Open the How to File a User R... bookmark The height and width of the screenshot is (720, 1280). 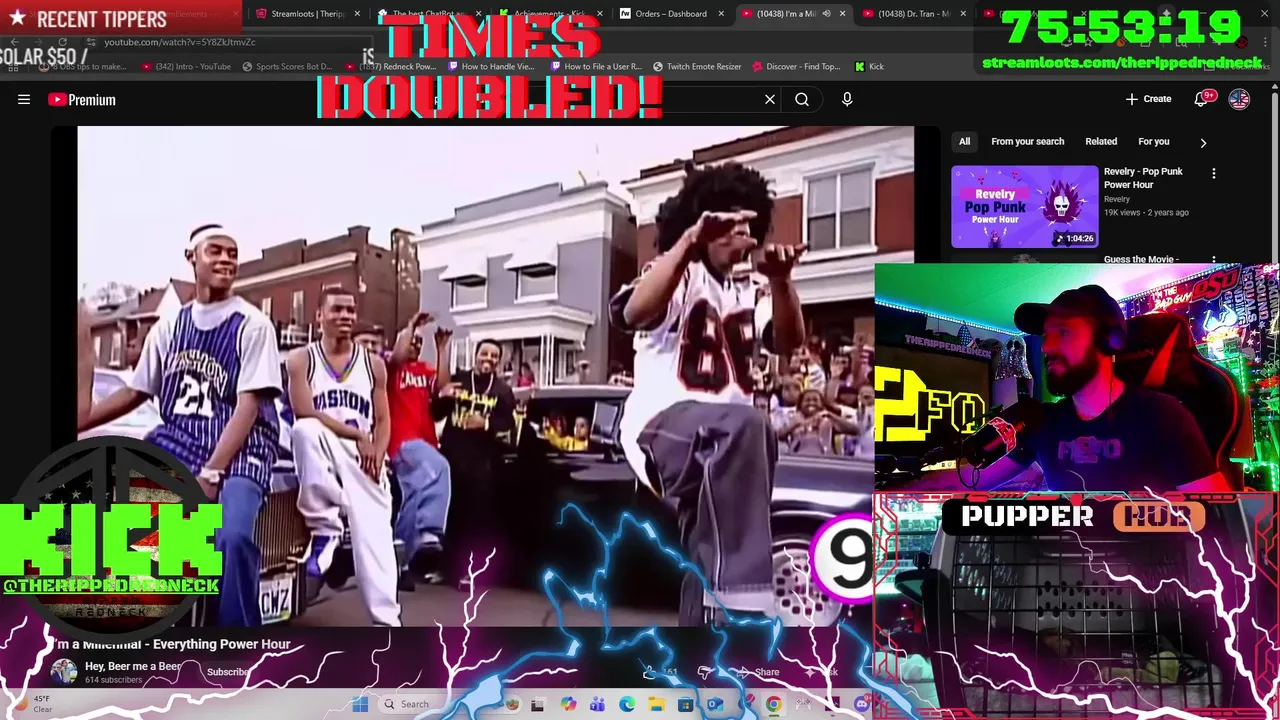point(595,66)
